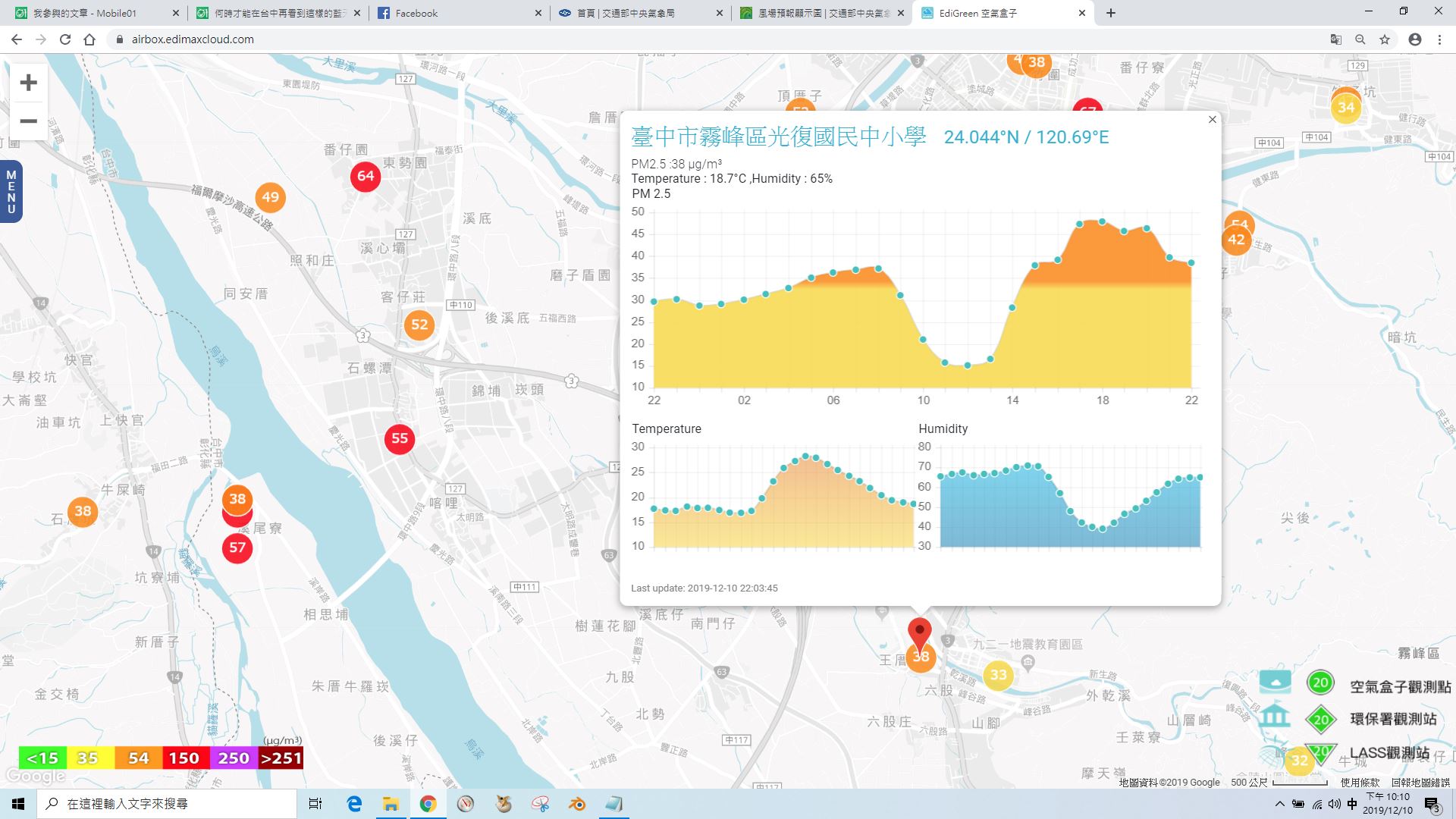Open the browser zoom indicator
1456x819 pixels.
tap(1360, 39)
